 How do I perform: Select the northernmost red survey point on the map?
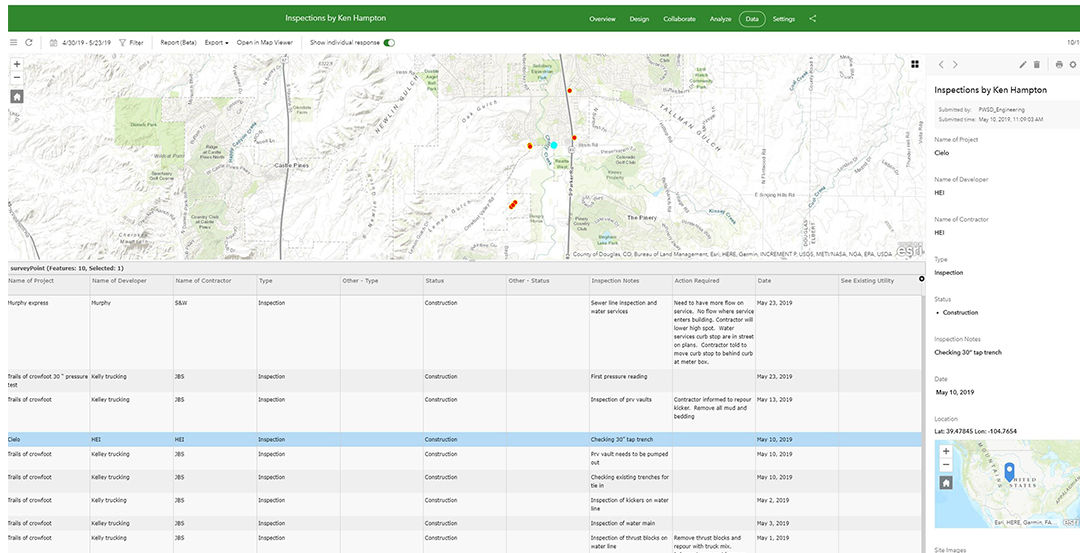pyautogui.click(x=570, y=90)
